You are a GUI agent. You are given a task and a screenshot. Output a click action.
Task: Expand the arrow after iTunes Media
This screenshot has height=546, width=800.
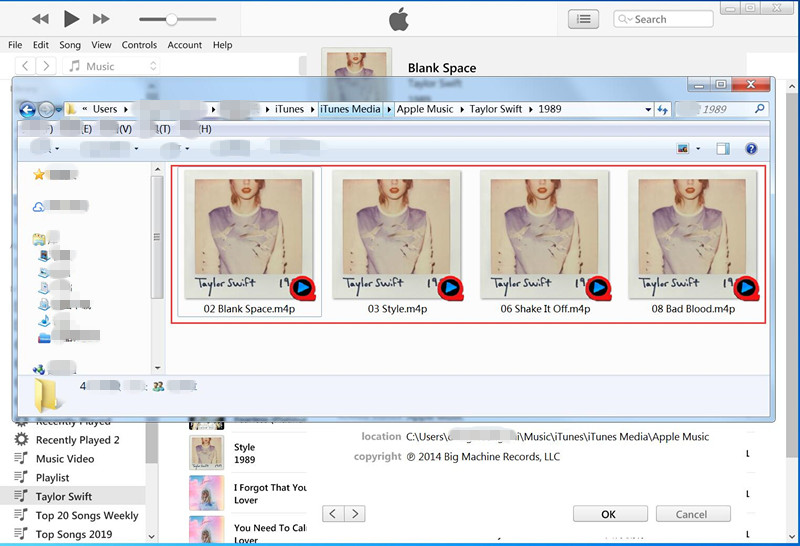(389, 109)
